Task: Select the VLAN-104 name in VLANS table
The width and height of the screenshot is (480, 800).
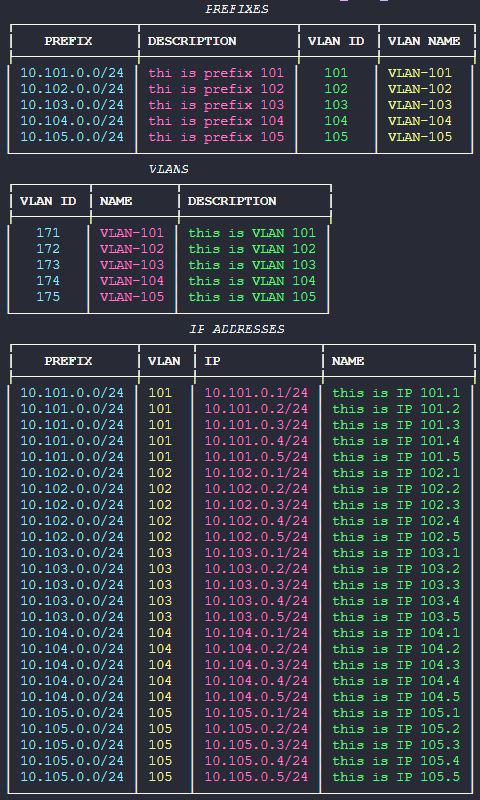Action: pyautogui.click(x=132, y=281)
